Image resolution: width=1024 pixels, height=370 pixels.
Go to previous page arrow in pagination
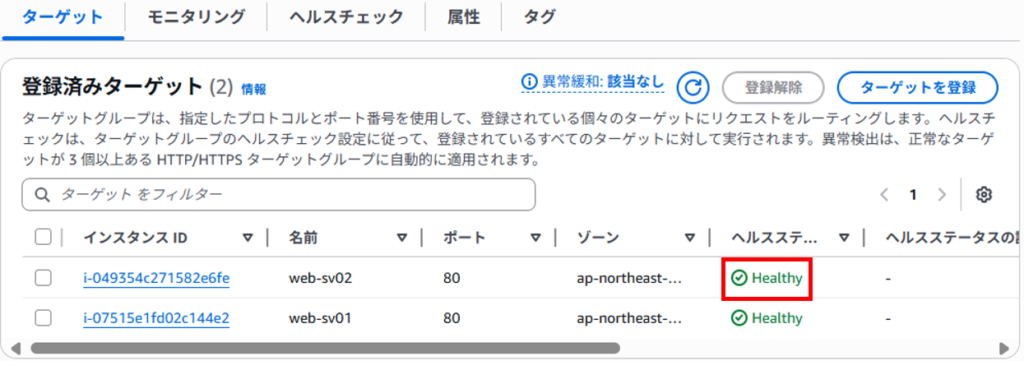[x=884, y=194]
